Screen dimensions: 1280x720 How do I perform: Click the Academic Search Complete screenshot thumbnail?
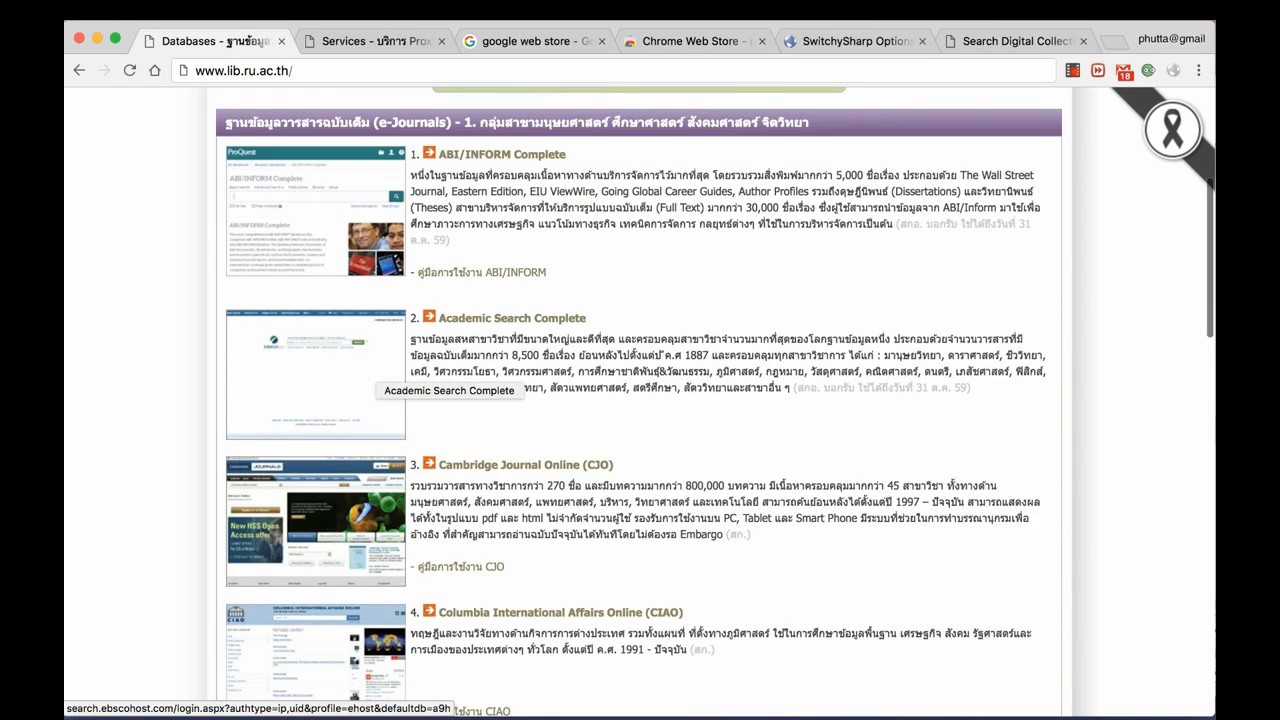click(315, 374)
